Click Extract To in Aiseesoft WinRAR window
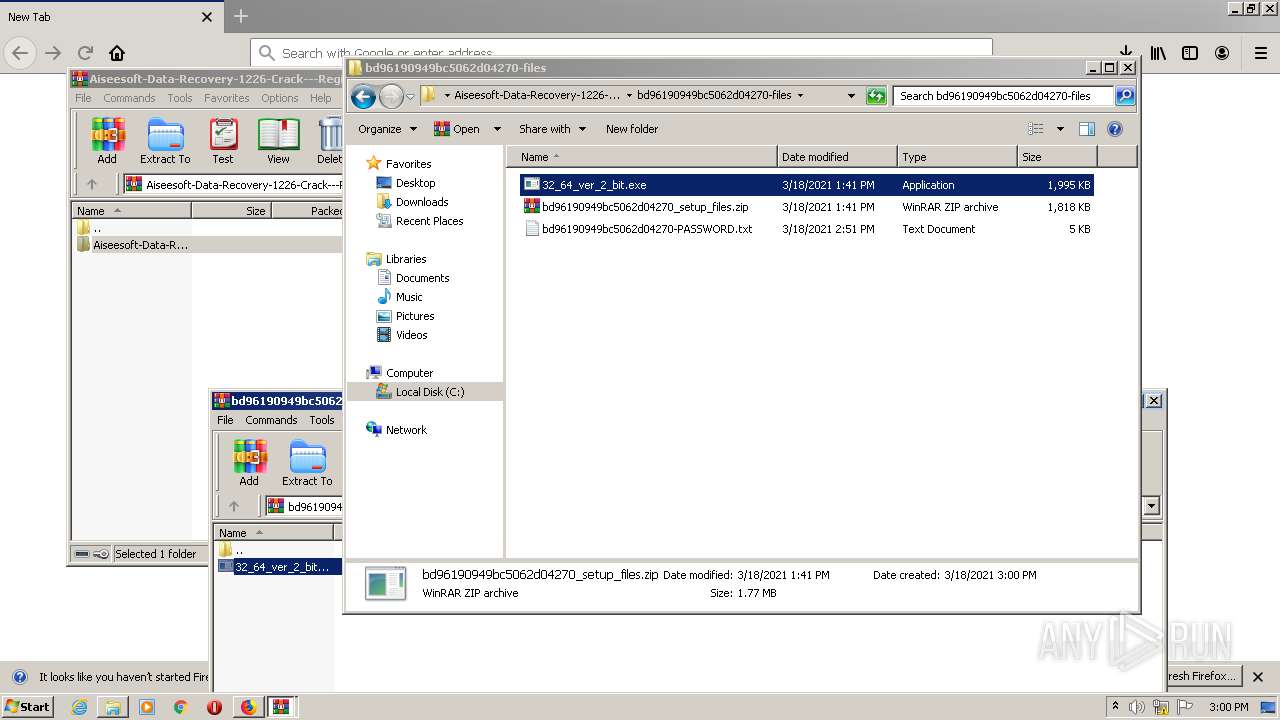 click(165, 140)
